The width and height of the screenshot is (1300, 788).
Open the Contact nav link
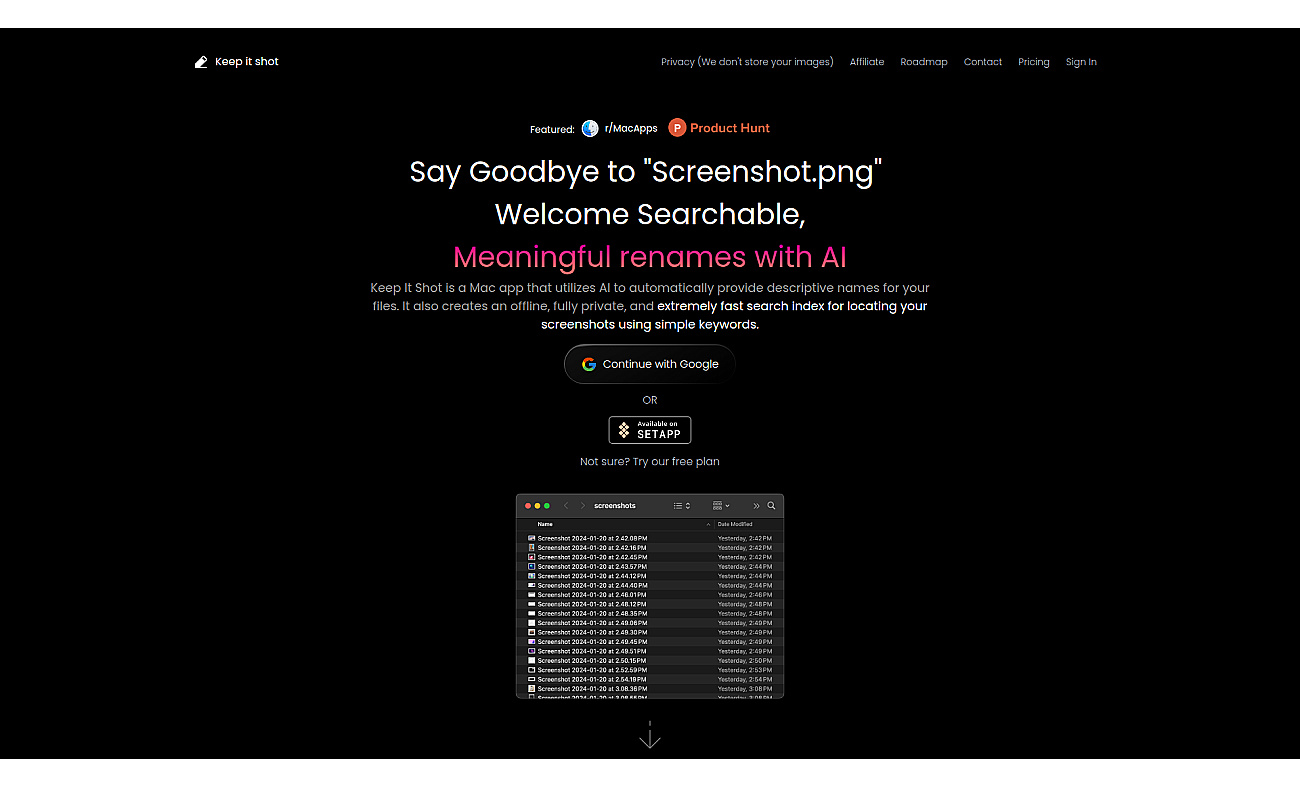click(983, 62)
